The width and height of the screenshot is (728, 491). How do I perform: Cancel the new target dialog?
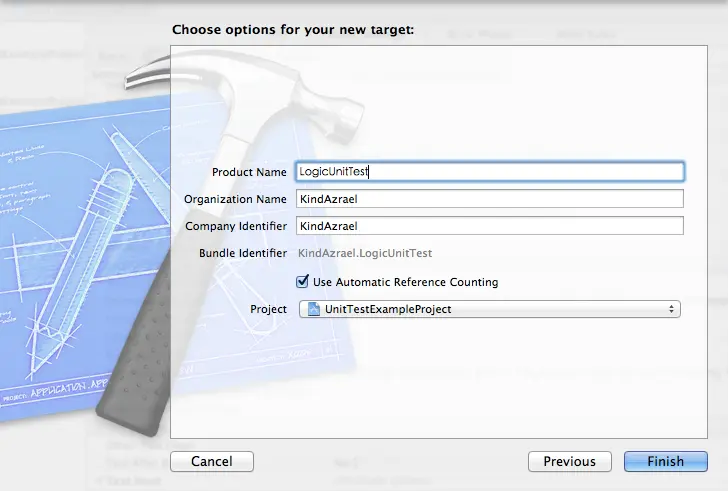click(212, 461)
